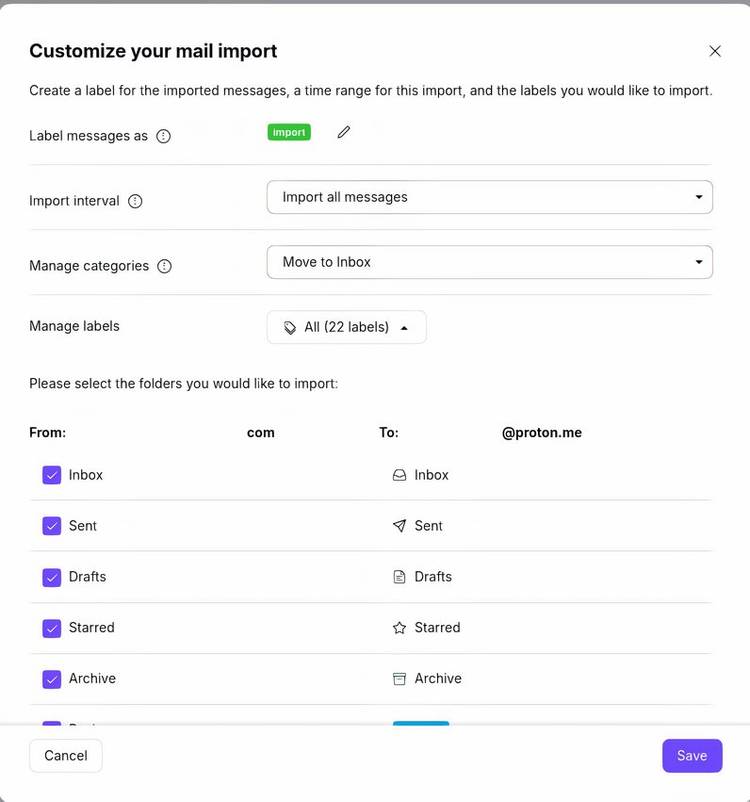This screenshot has width=750, height=802.
Task: Click the destination Archive box icon
Action: pyautogui.click(x=399, y=679)
